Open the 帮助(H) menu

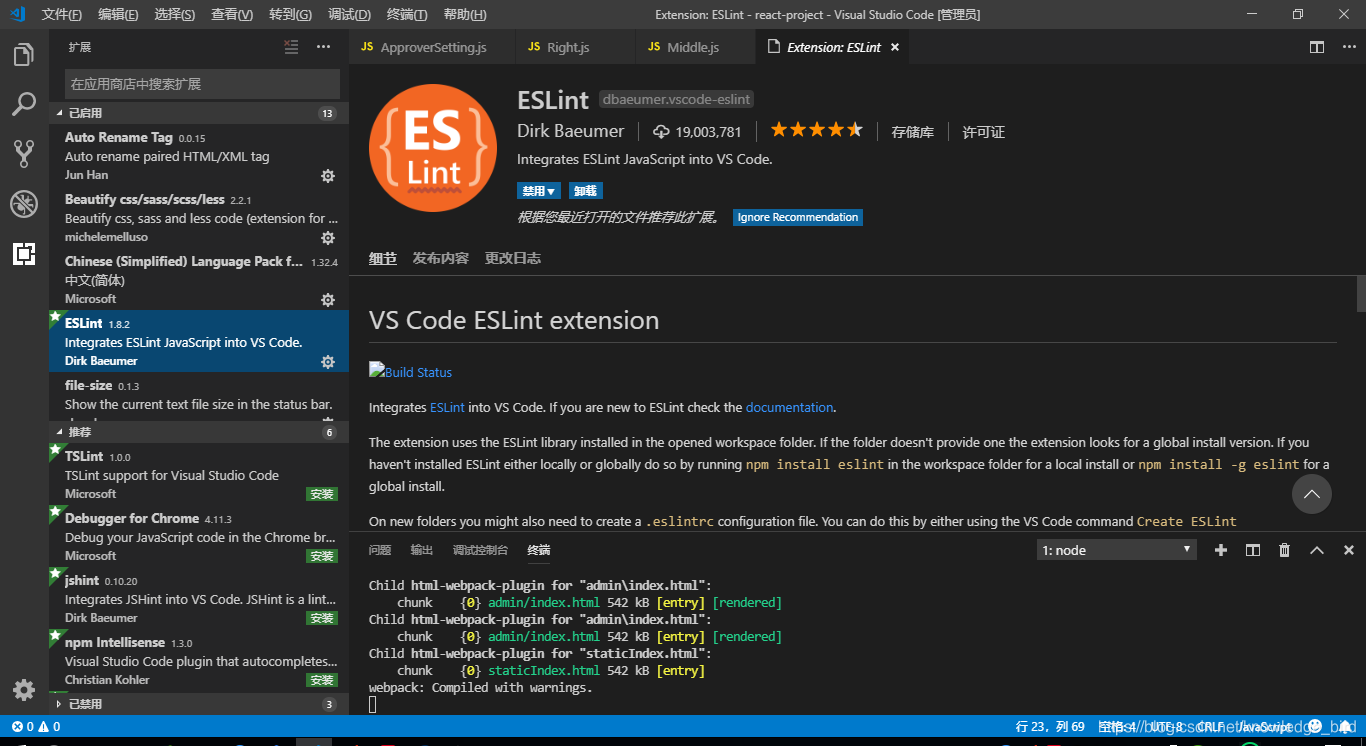tap(465, 15)
